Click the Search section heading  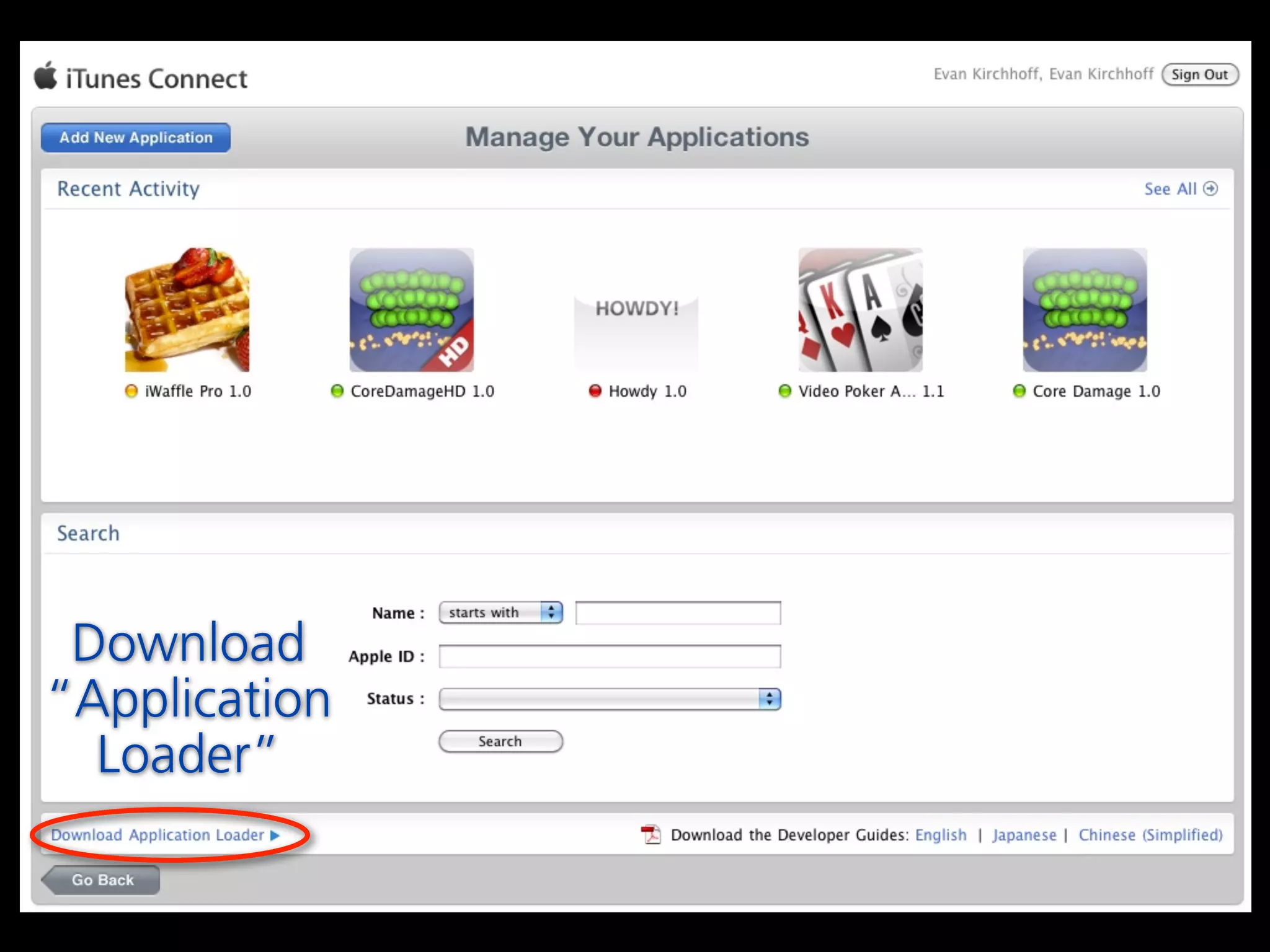[88, 533]
